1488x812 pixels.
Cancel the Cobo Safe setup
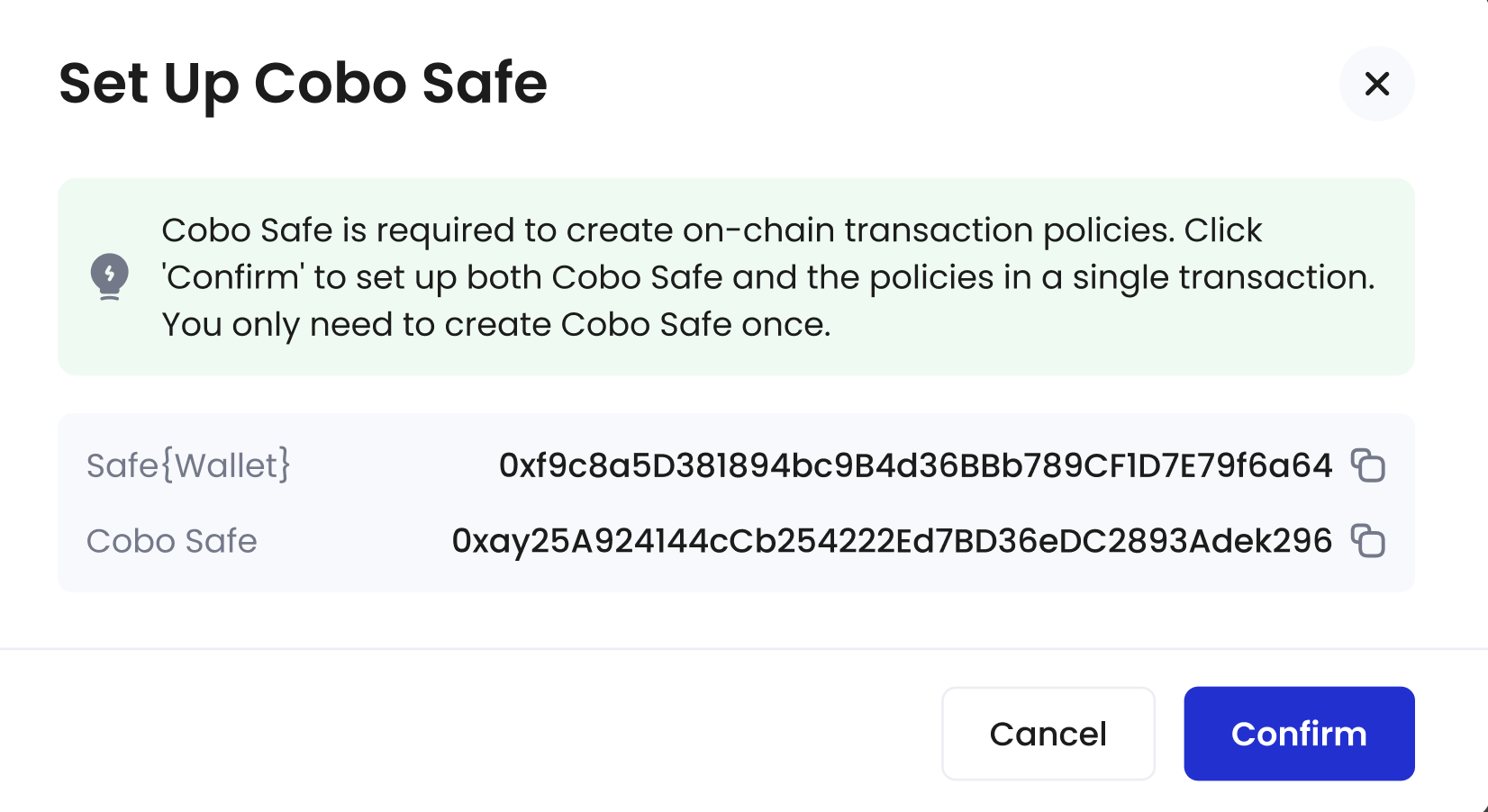pyautogui.click(x=1048, y=734)
